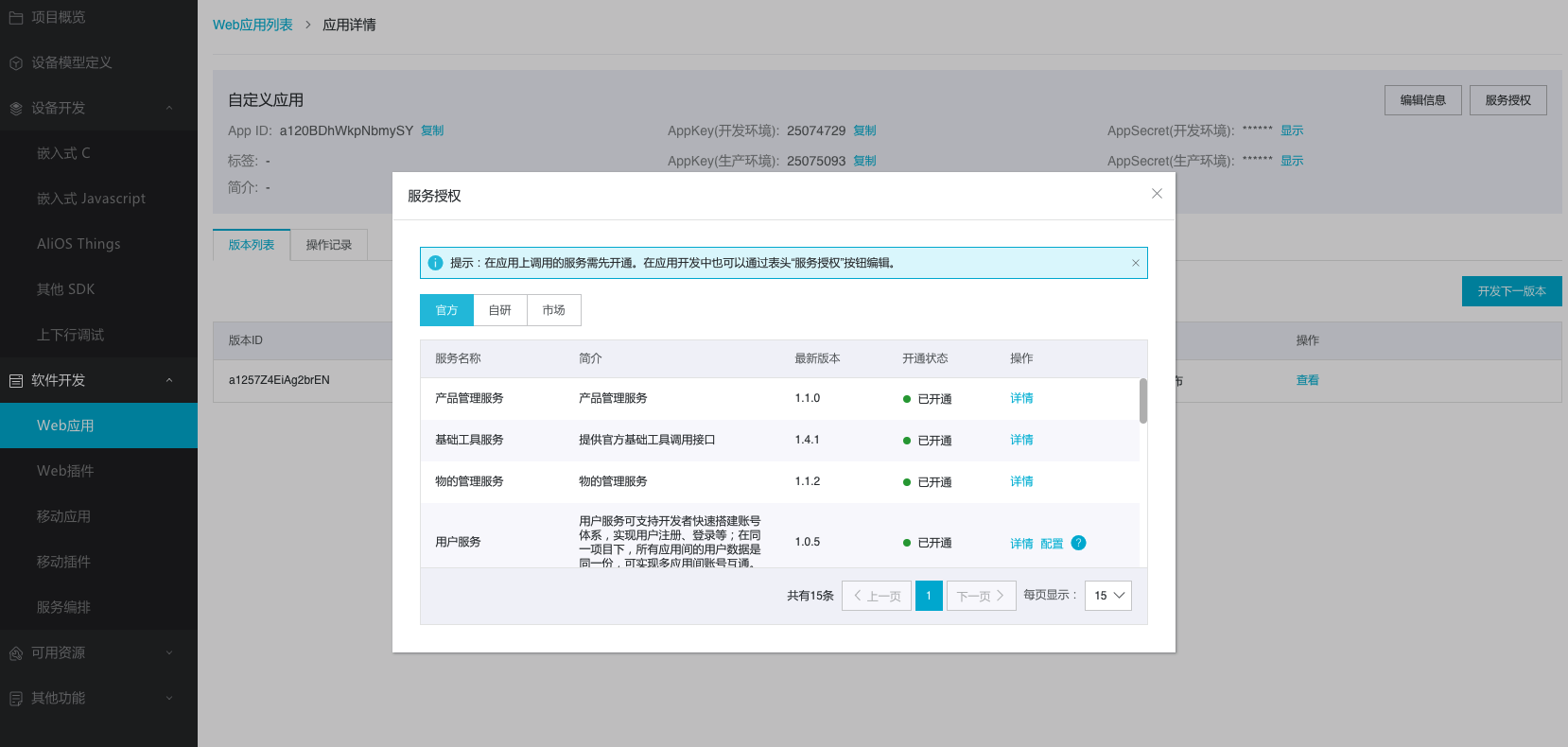
Task: Expand the 可用资源 sidebar section
Action: pyautogui.click(x=169, y=652)
